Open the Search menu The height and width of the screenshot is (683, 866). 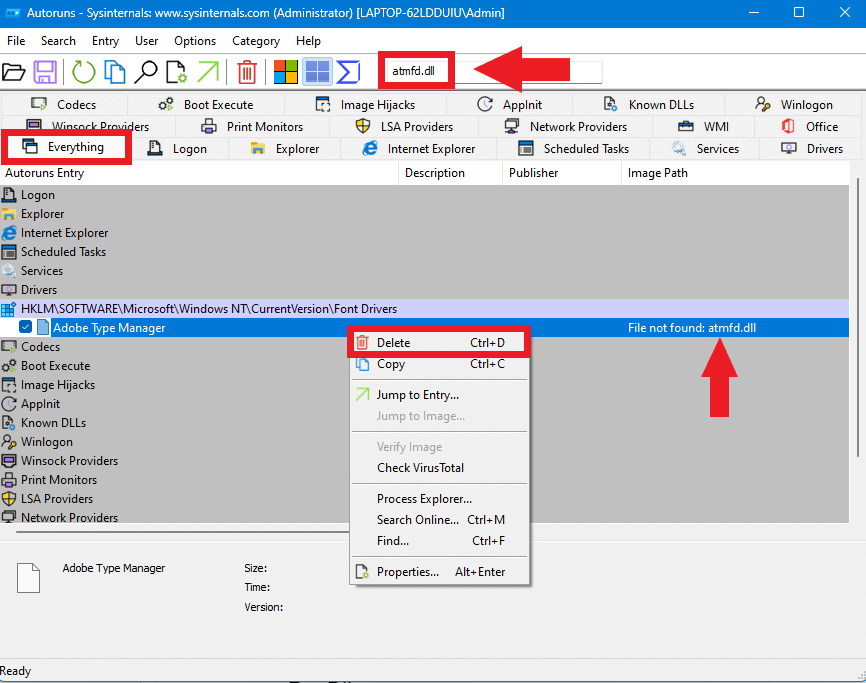point(58,41)
